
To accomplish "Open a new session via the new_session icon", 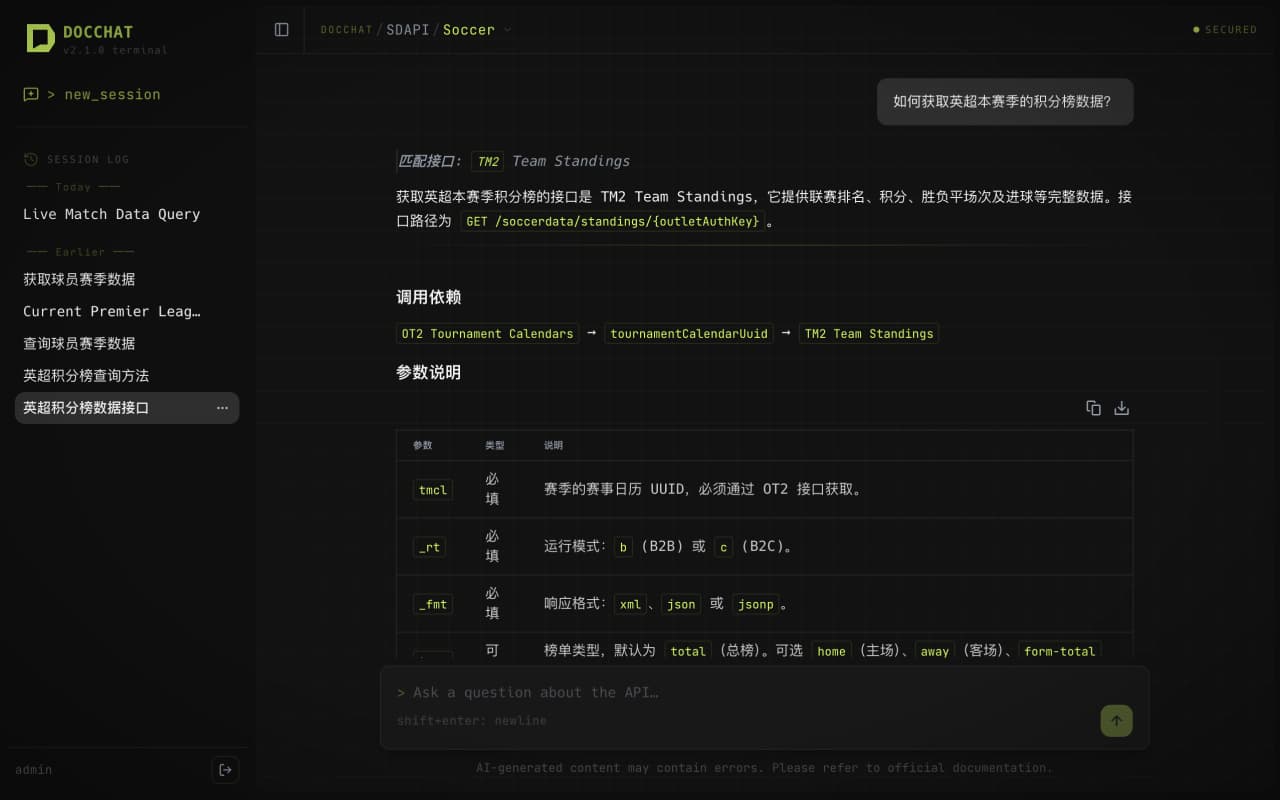I will [30, 94].
